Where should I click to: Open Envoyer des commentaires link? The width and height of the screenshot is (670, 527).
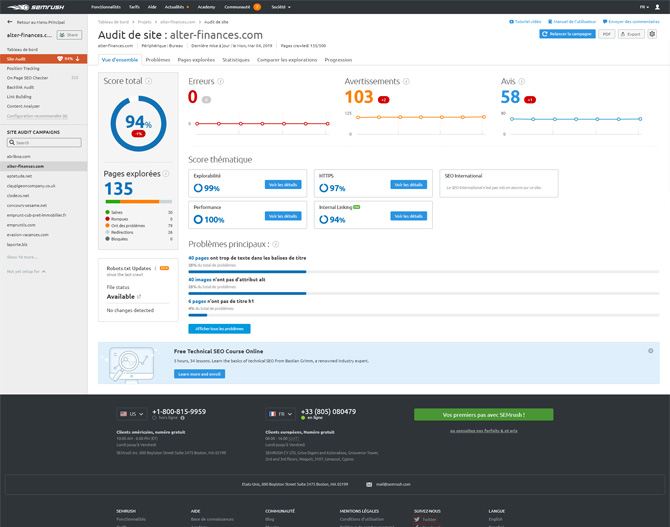click(631, 21)
